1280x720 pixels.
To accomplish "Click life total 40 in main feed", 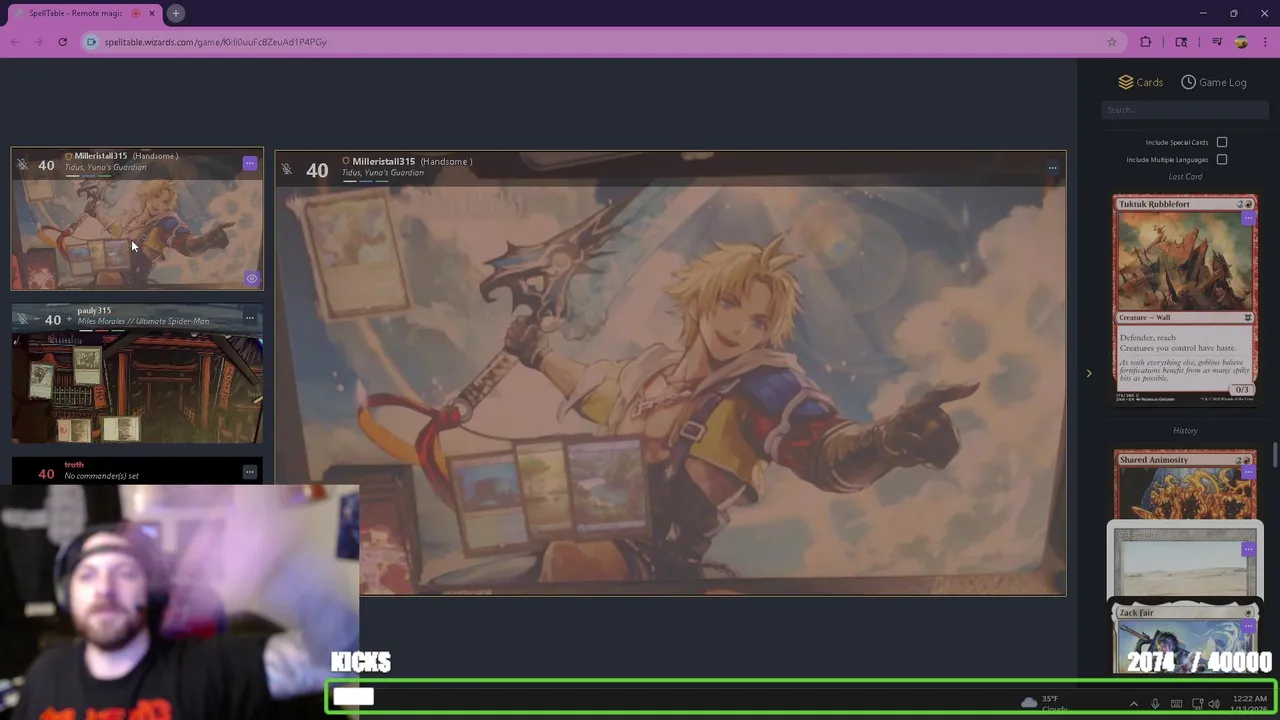I will [317, 171].
